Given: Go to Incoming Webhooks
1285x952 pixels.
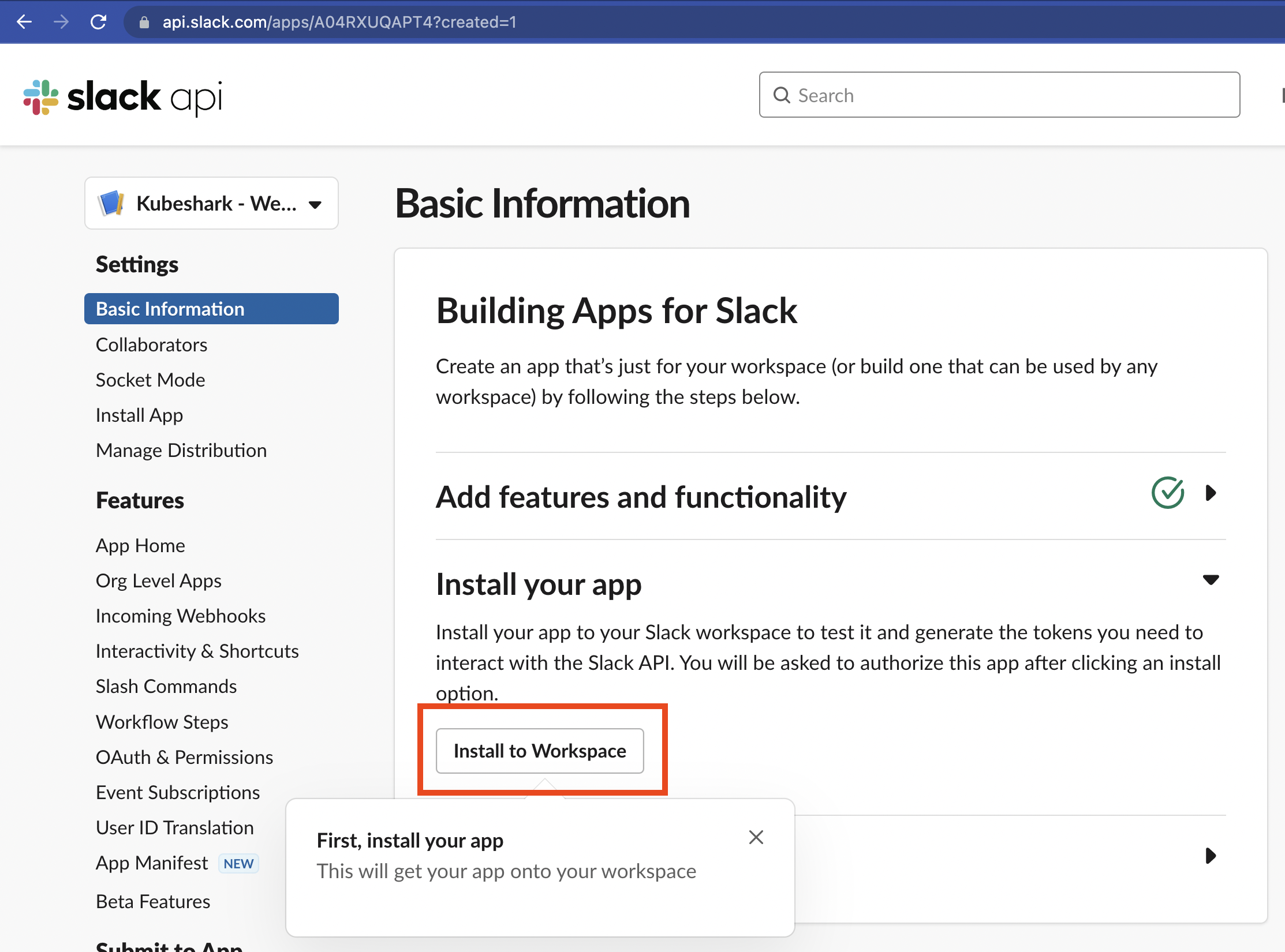Looking at the screenshot, I should point(180,616).
